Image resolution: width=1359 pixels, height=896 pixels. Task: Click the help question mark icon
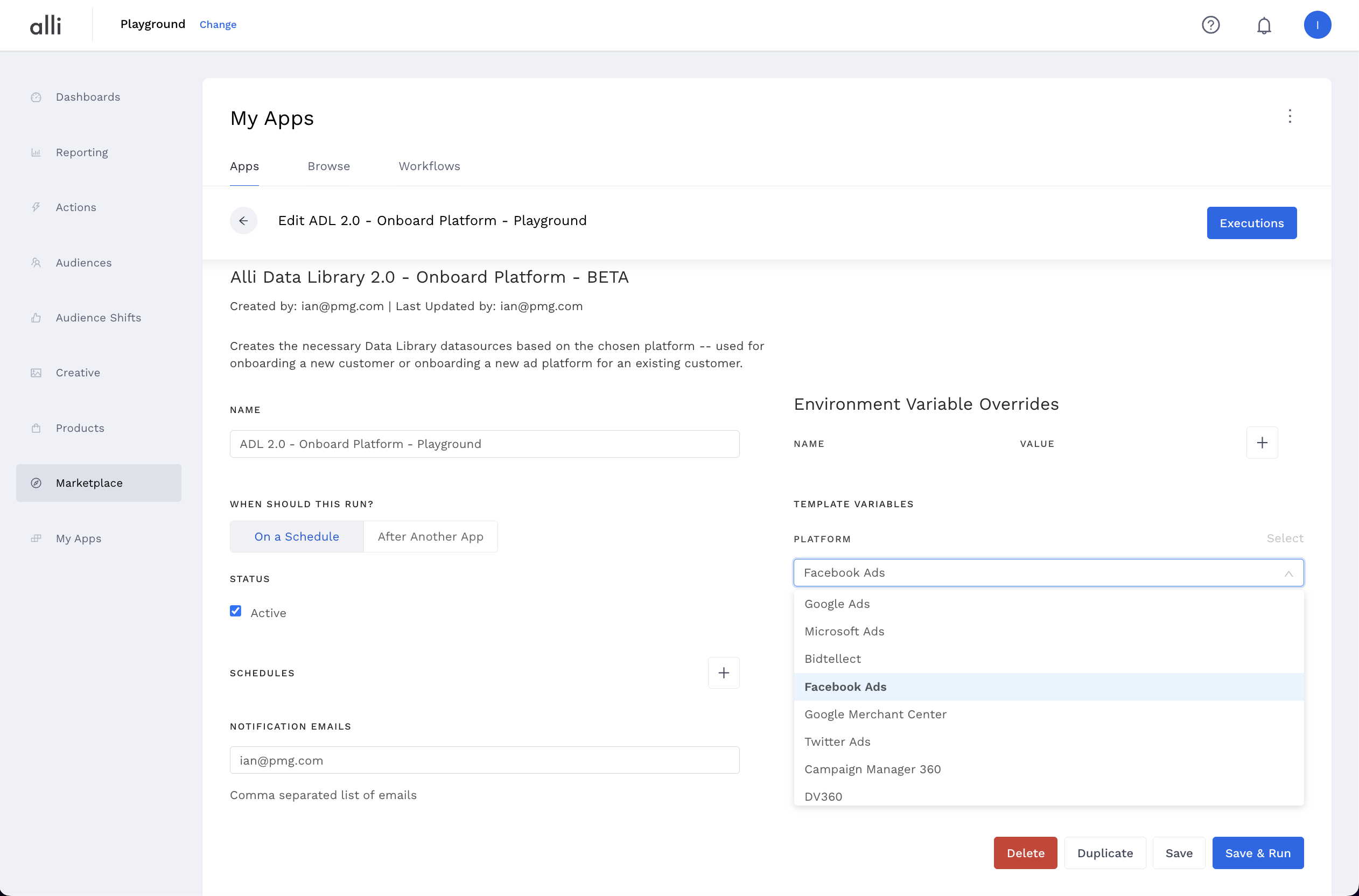(x=1210, y=25)
